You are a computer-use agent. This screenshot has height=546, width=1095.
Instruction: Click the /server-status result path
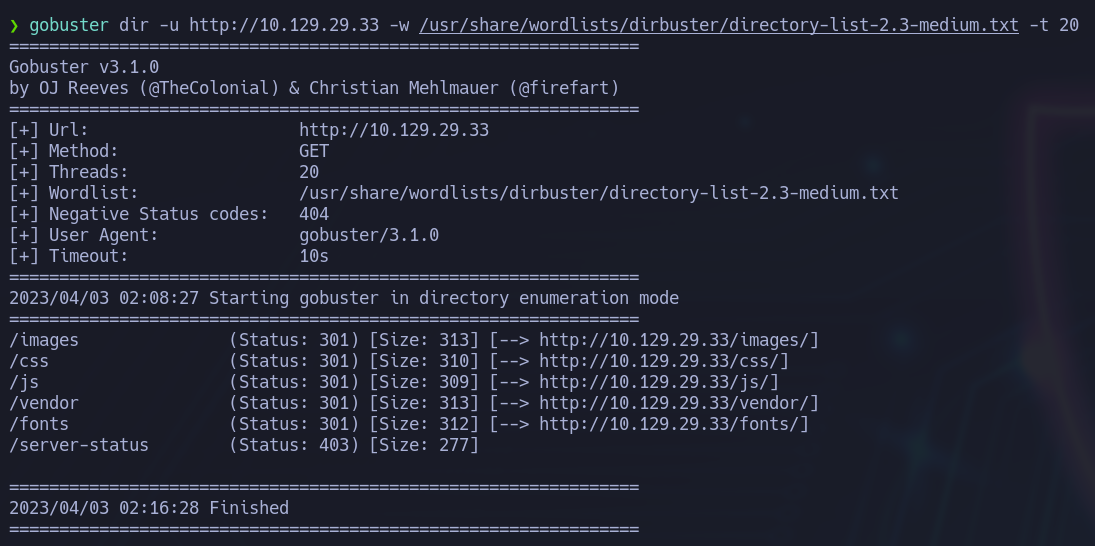coord(79,445)
